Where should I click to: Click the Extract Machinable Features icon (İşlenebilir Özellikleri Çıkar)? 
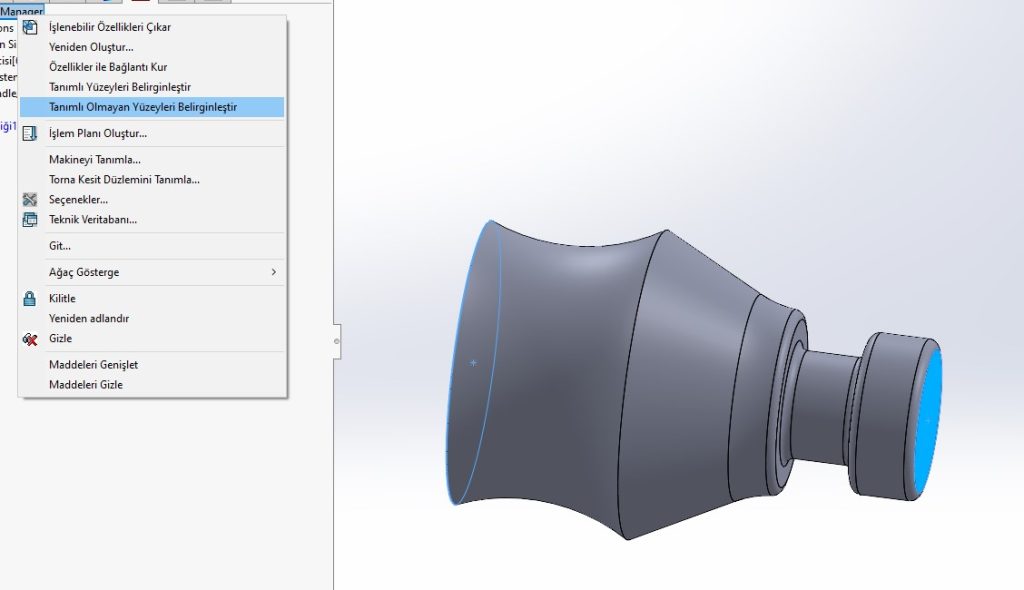tap(30, 27)
